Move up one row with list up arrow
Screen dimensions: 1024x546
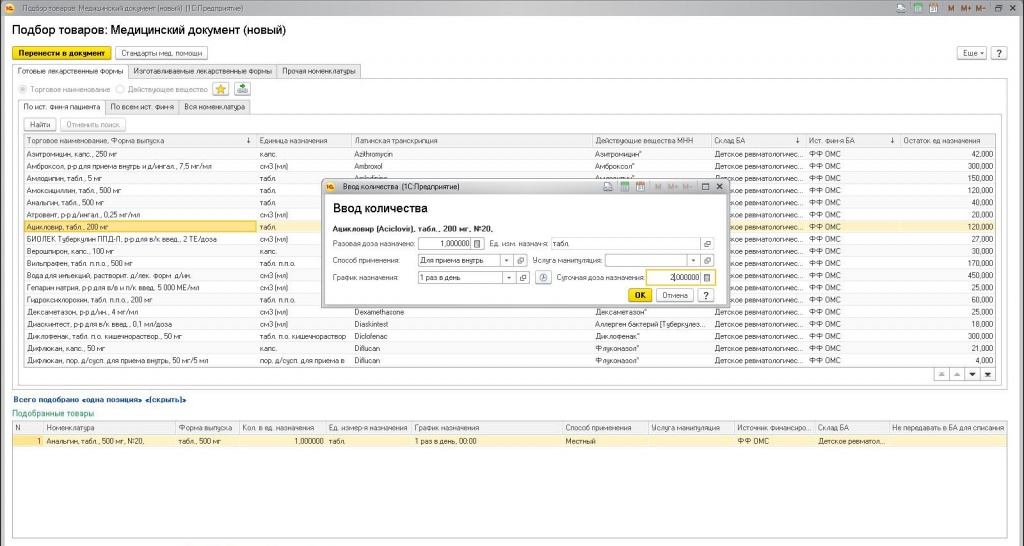tap(957, 375)
